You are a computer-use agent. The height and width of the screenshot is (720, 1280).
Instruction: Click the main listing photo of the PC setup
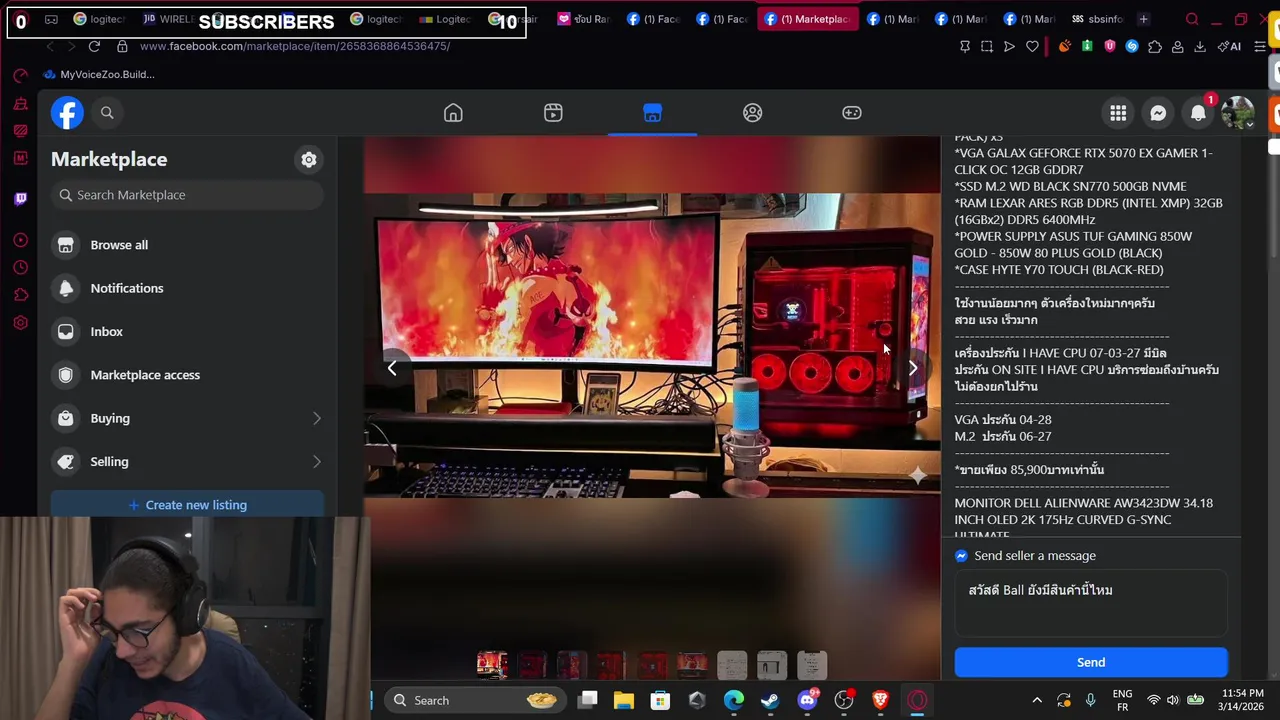click(652, 345)
